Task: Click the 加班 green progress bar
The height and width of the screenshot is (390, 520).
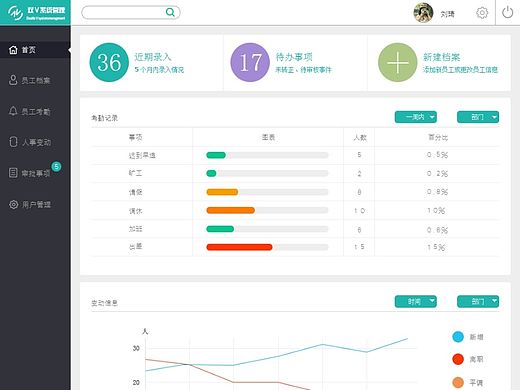Action: click(220, 229)
